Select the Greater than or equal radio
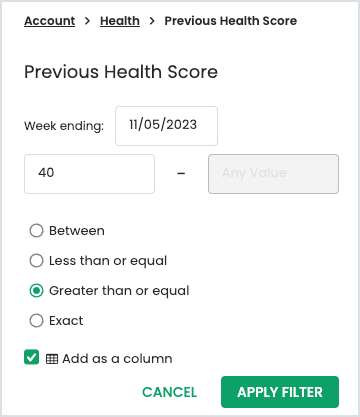Viewport: 360px width, 417px height. pos(36,291)
